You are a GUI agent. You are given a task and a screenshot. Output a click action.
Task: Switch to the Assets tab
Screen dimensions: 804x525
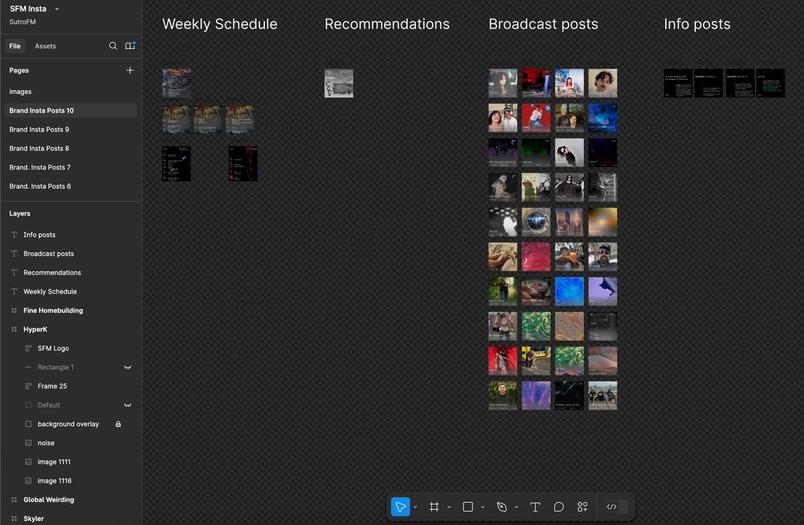(45, 46)
